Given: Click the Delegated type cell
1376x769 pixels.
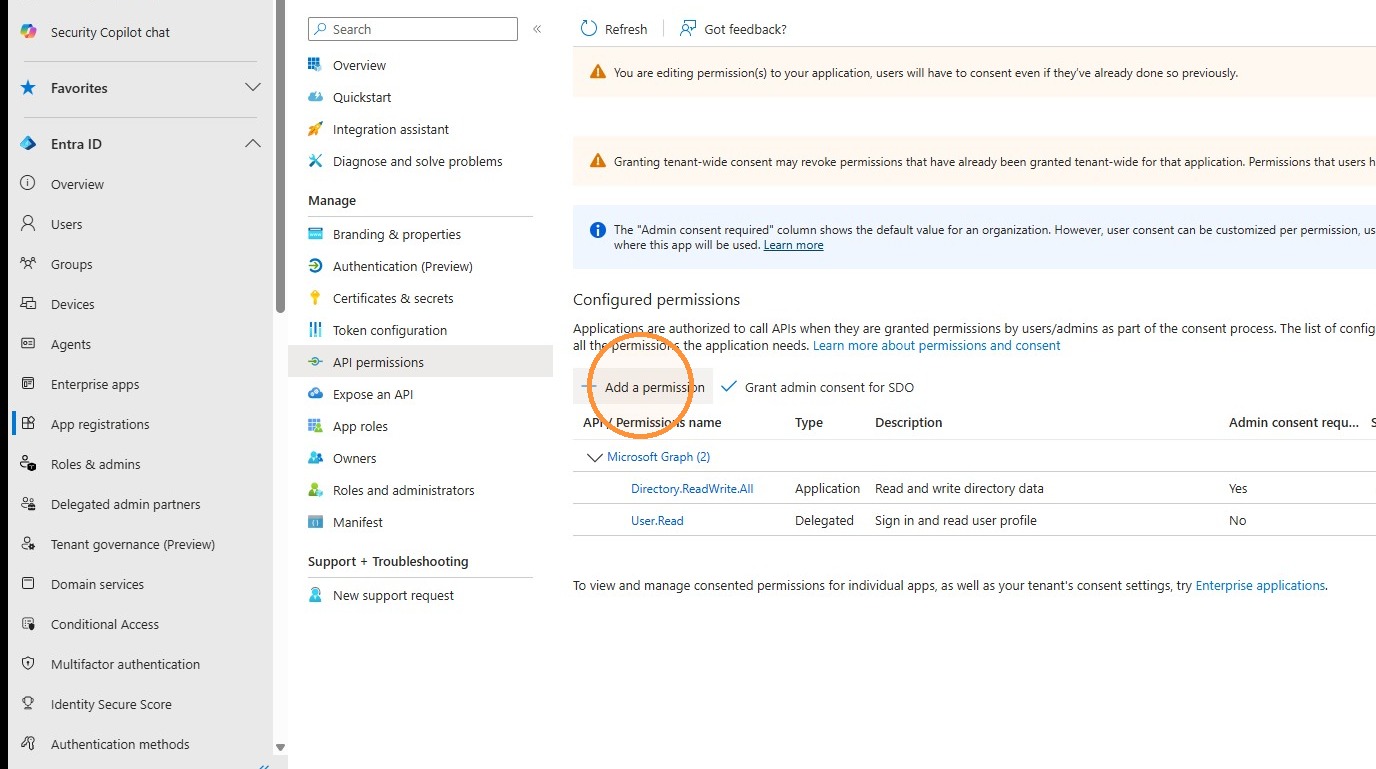Looking at the screenshot, I should click(x=824, y=521).
